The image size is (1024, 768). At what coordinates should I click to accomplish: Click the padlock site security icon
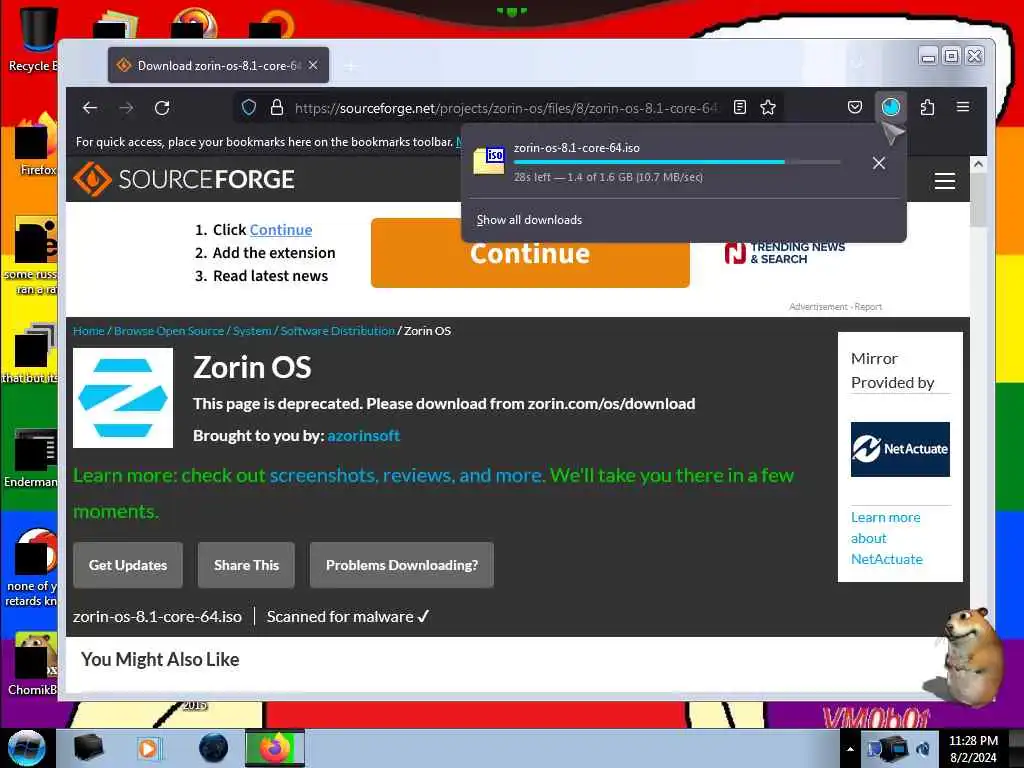click(277, 108)
